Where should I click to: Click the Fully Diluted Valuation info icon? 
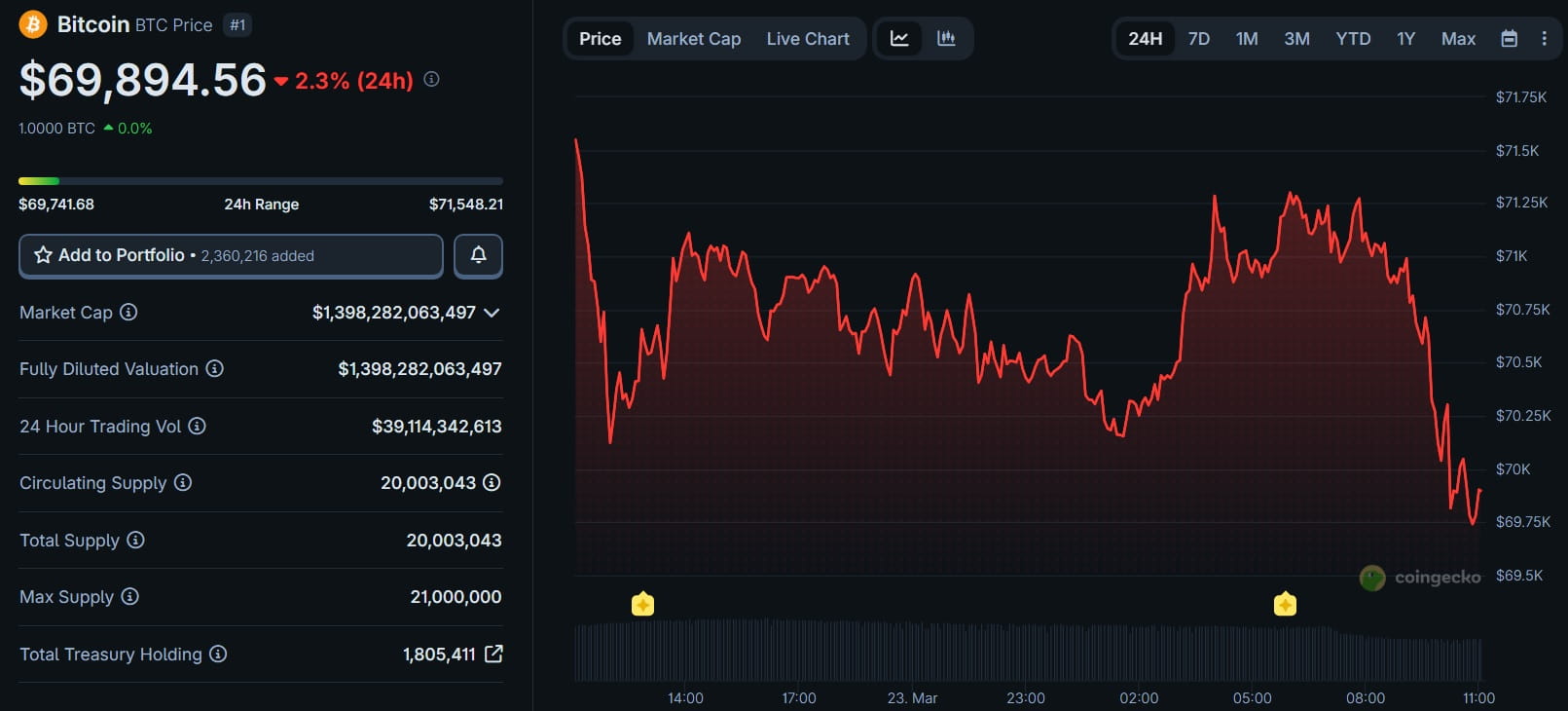click(215, 368)
